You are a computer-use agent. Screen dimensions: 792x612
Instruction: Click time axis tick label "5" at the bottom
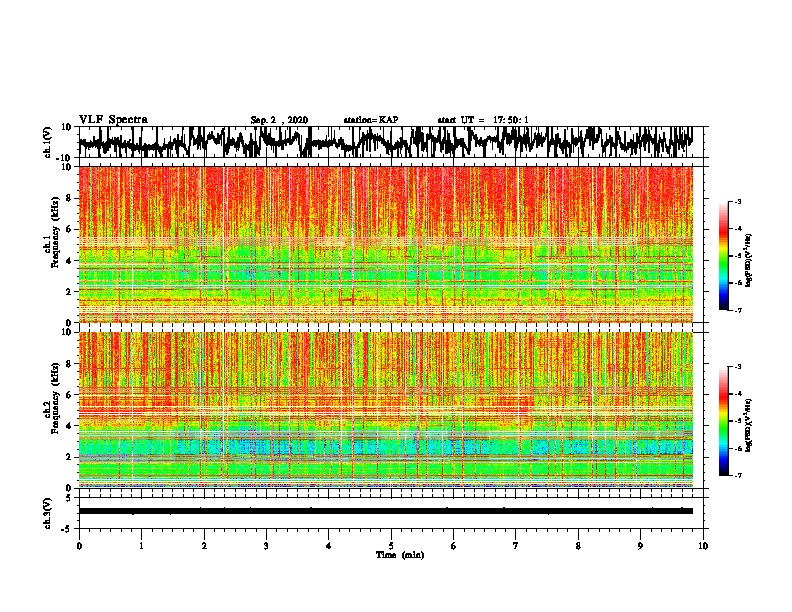391,546
